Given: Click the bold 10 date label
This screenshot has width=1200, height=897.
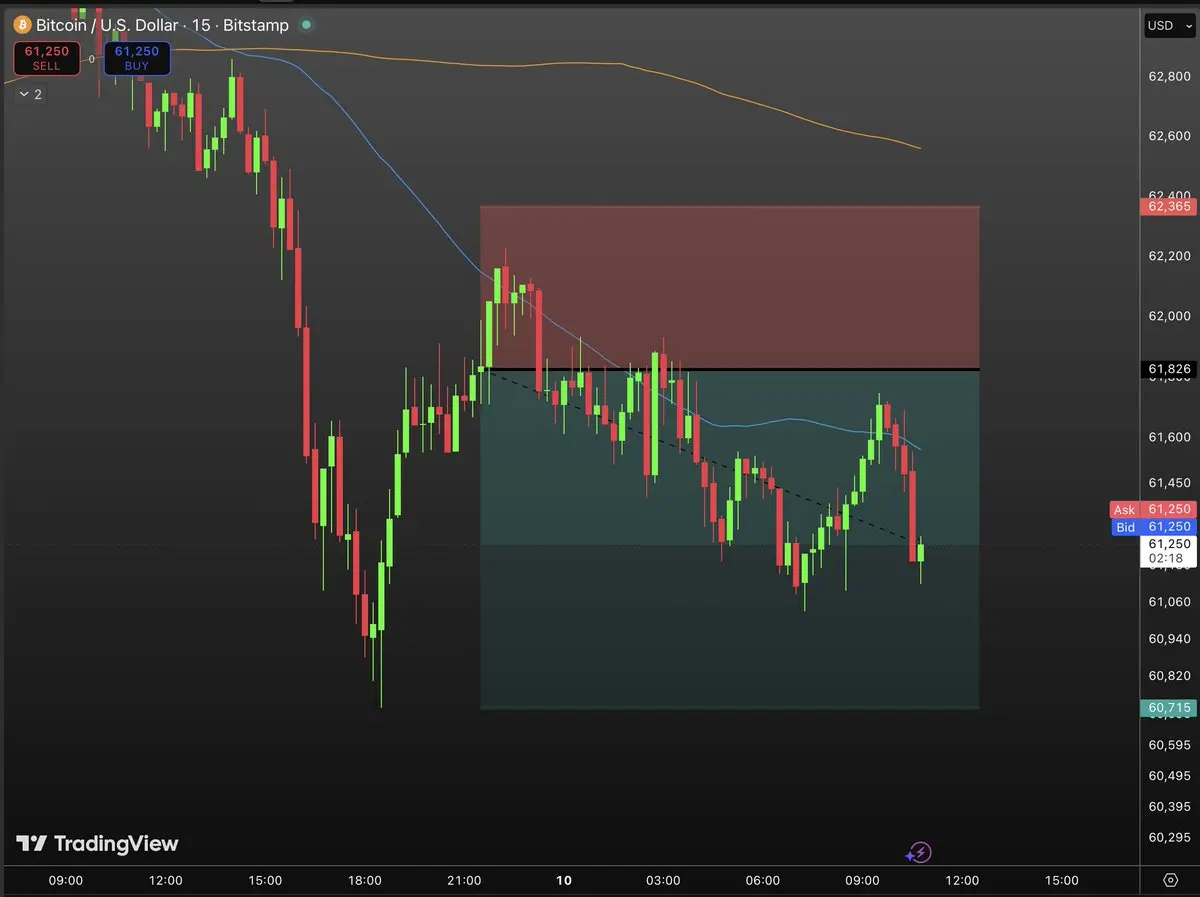Looking at the screenshot, I should point(564,881).
